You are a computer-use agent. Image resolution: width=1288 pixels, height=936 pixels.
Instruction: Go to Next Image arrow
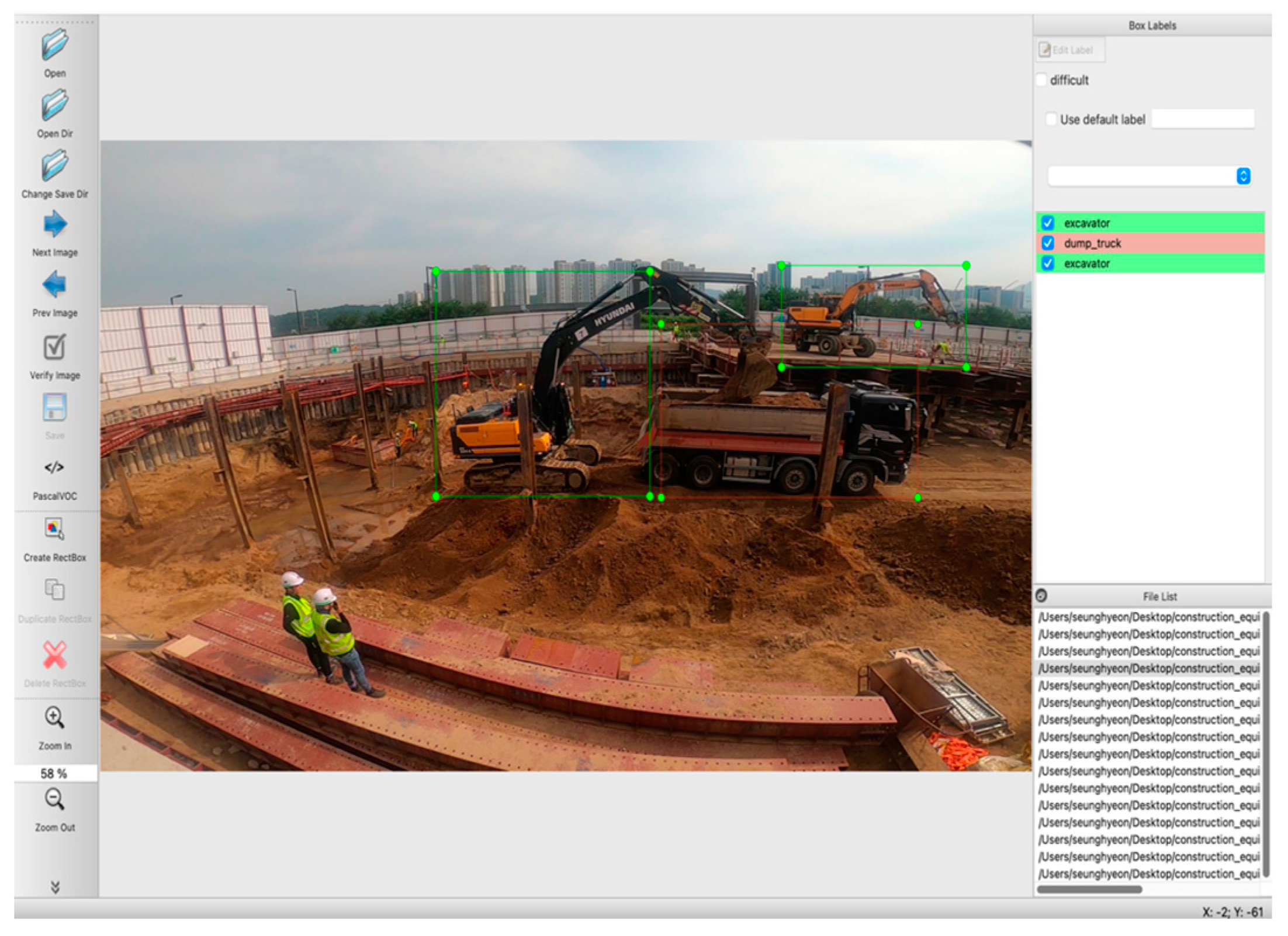54,225
